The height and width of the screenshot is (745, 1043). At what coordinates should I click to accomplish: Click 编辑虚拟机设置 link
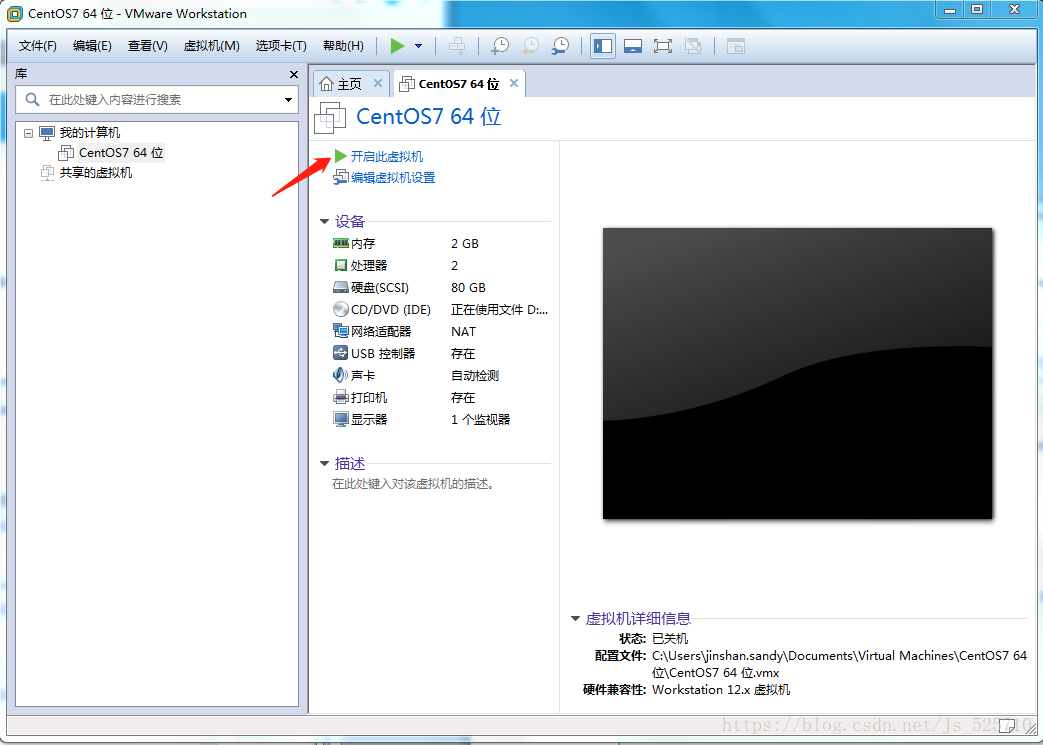[x=392, y=178]
